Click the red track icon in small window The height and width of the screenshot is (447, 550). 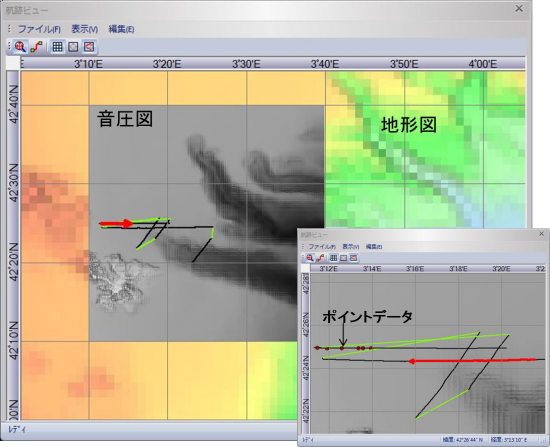pyautogui.click(x=354, y=258)
